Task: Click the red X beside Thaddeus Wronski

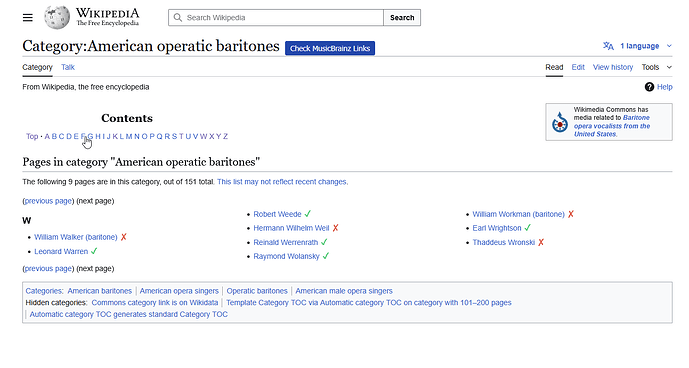Action: (541, 242)
